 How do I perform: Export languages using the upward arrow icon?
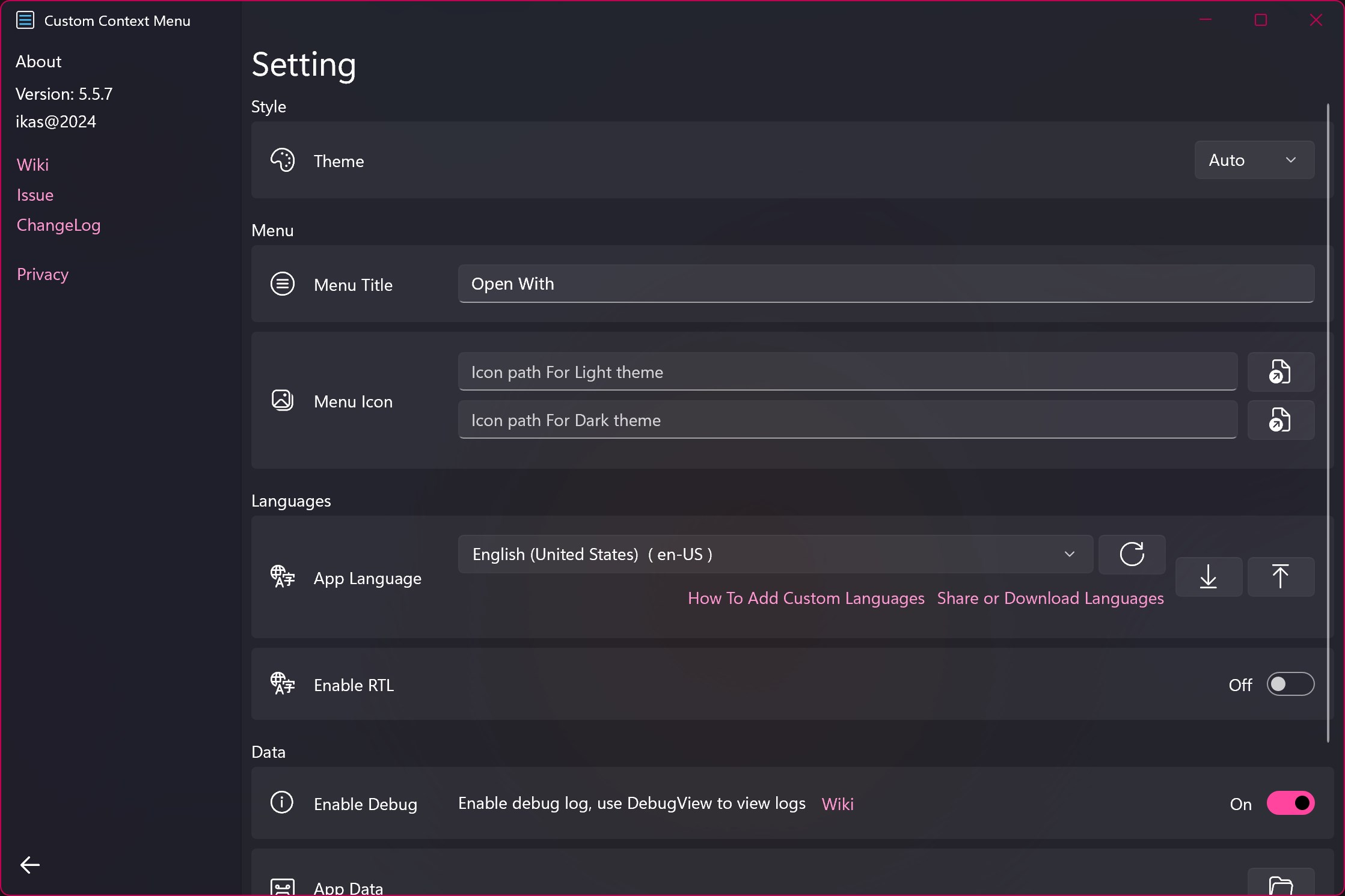(x=1281, y=577)
